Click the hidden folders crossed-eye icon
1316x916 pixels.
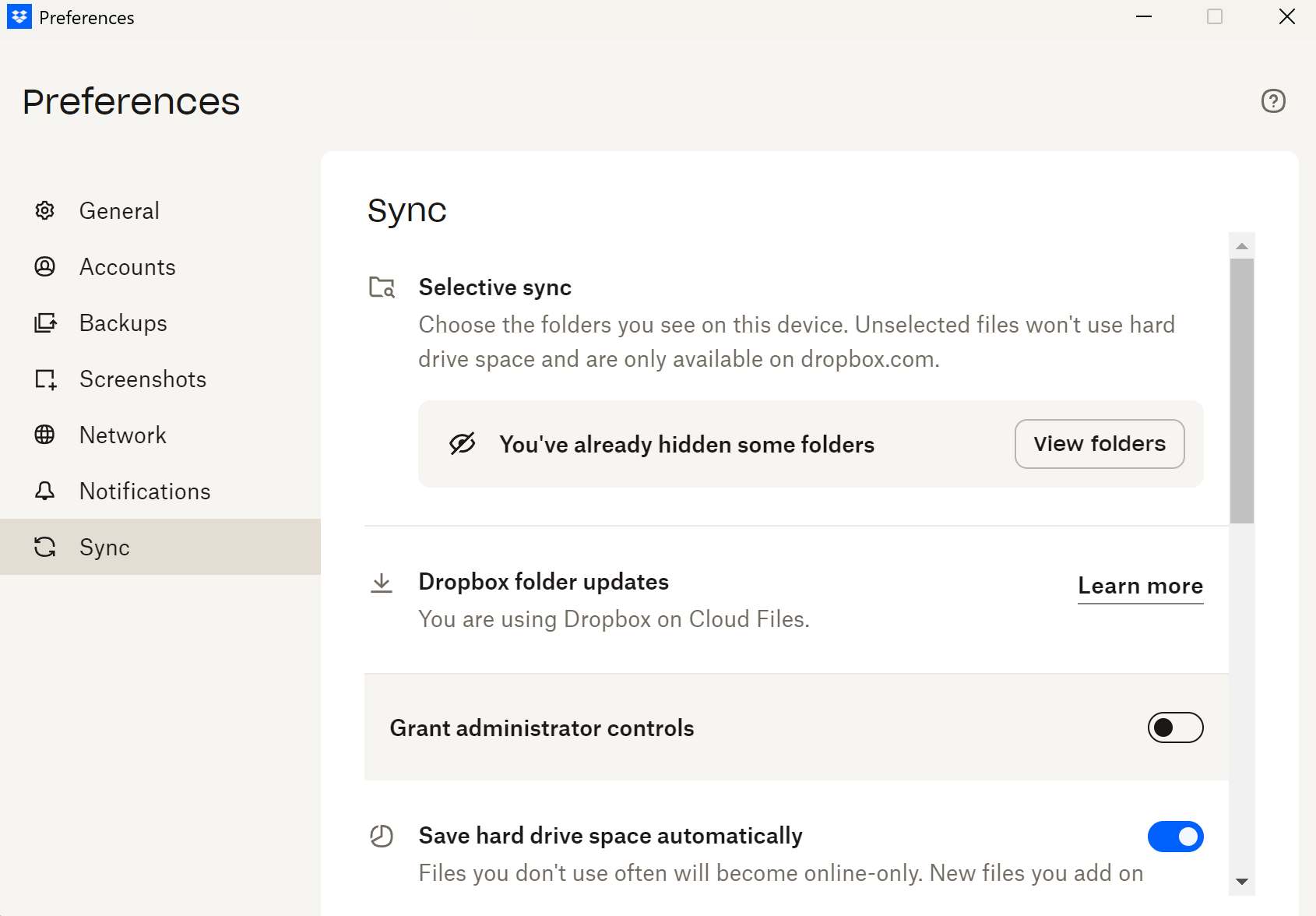click(x=463, y=443)
